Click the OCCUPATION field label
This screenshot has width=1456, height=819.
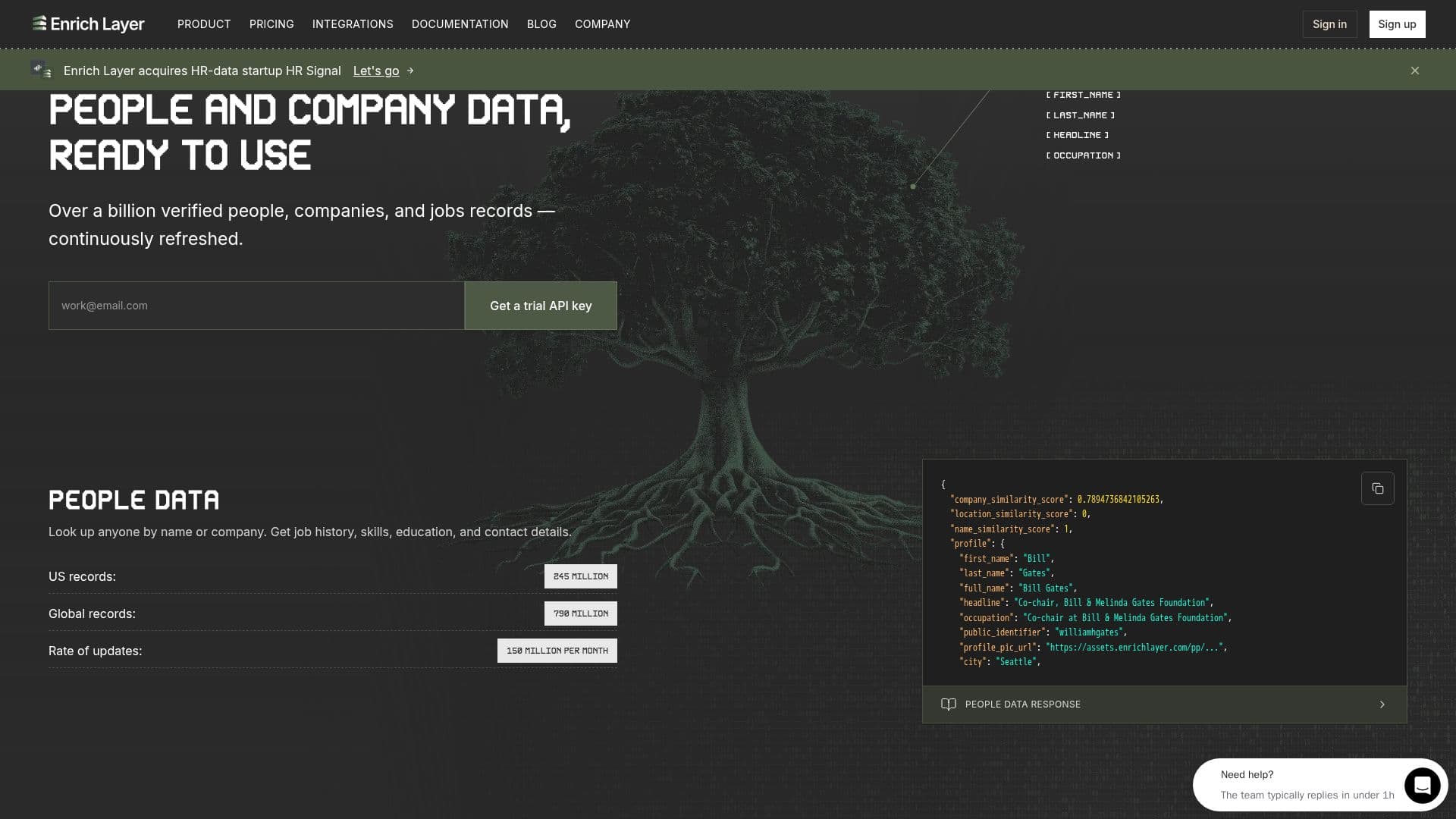point(1083,155)
